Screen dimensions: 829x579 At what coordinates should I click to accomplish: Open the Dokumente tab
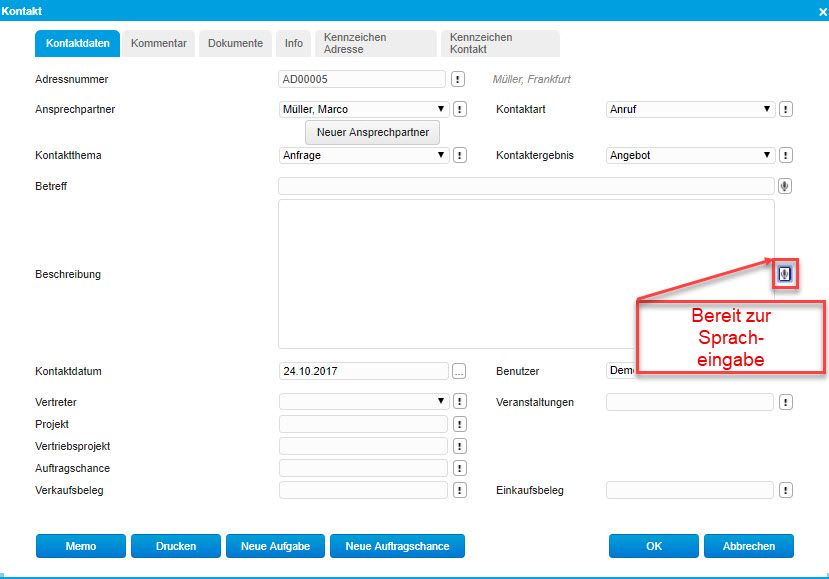235,43
